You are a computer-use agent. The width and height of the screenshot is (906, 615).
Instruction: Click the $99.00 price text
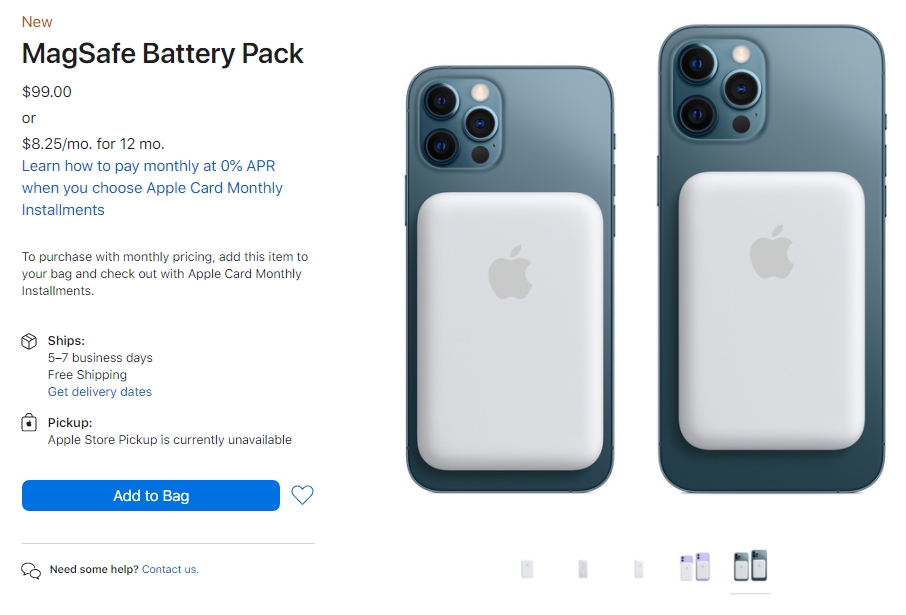pos(47,92)
